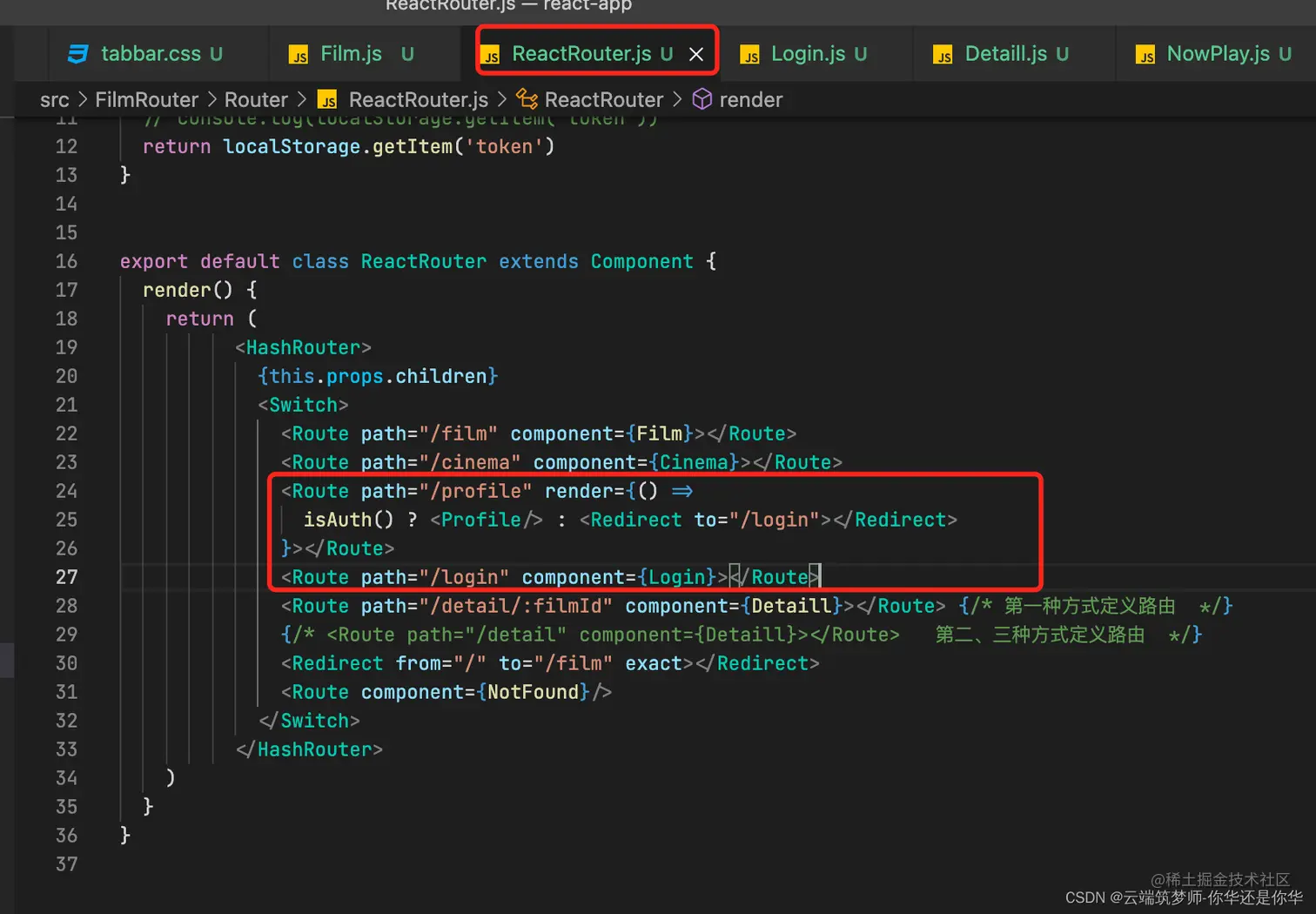Viewport: 1316px width, 914px height.
Task: Click the class symbol icon in breadcrumb
Action: point(527,99)
